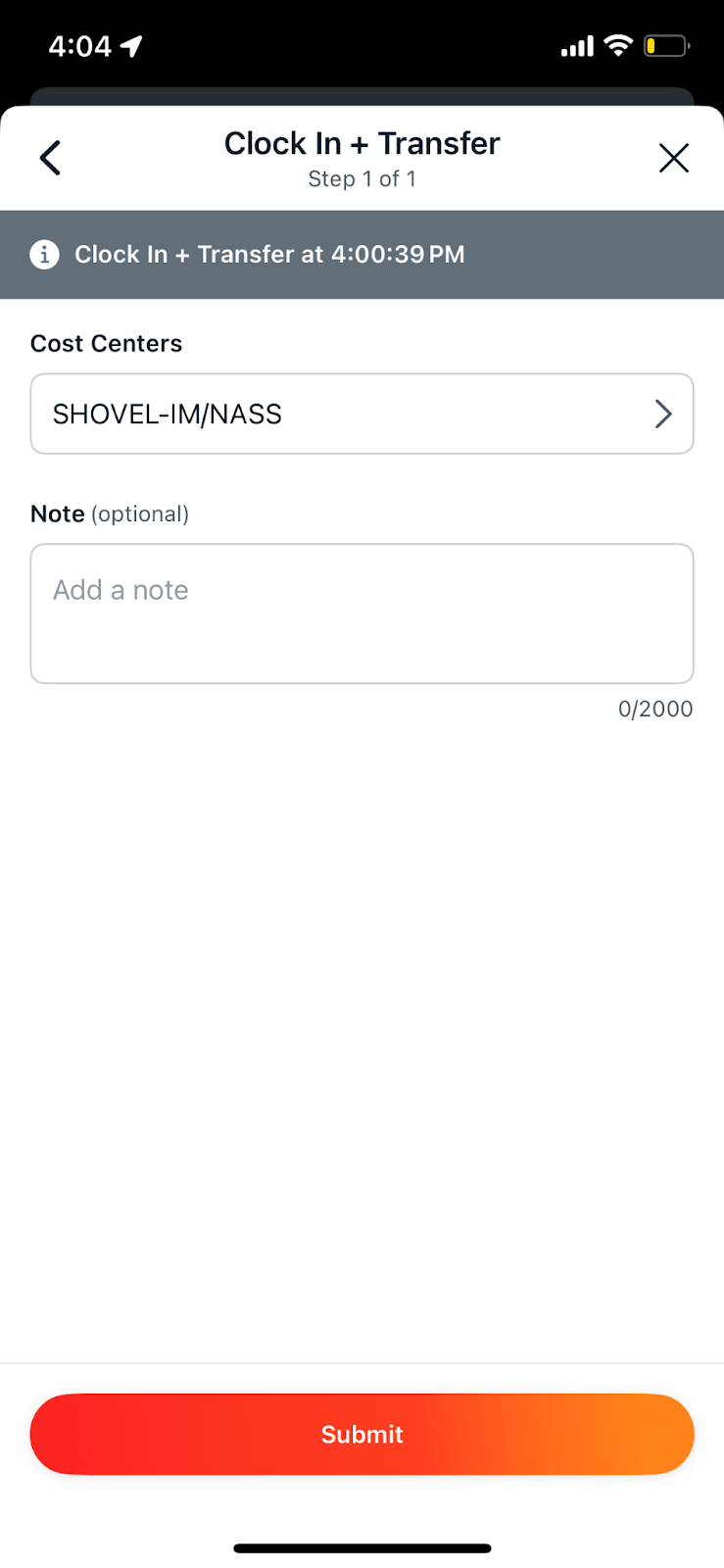The image size is (724, 1568).
Task: Tap the Note (optional) label
Action: click(x=110, y=514)
